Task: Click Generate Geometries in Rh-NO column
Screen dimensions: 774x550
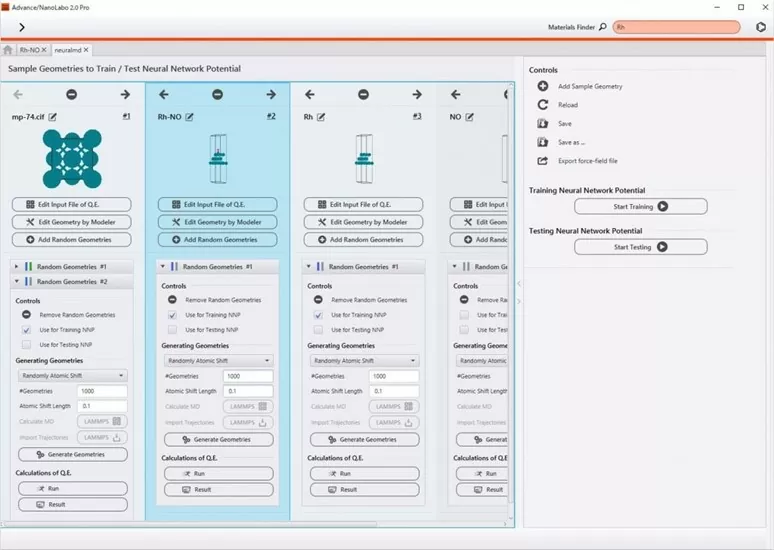Action: click(217, 439)
